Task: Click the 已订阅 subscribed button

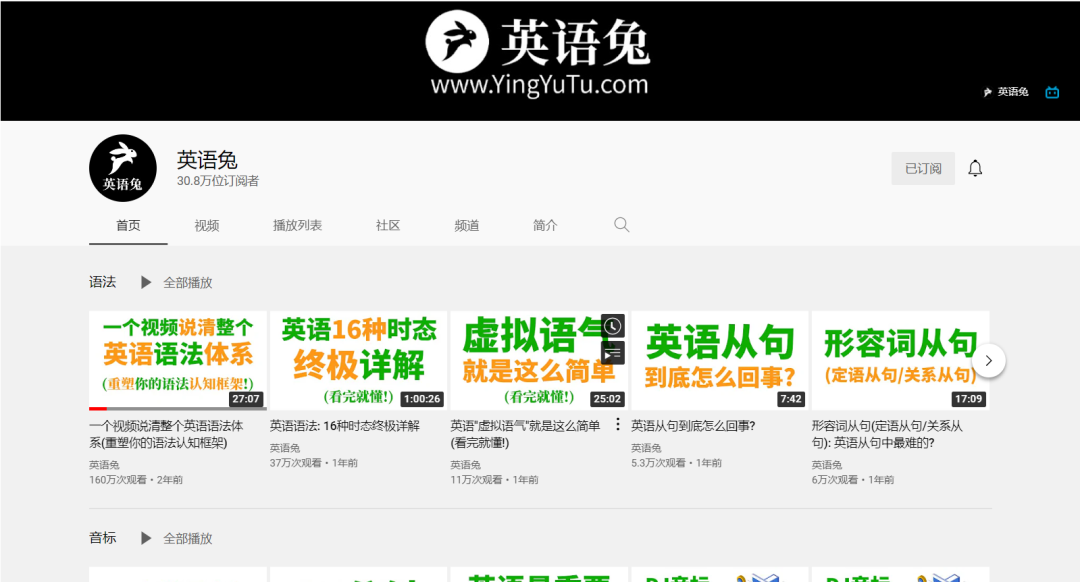Action: point(923,168)
